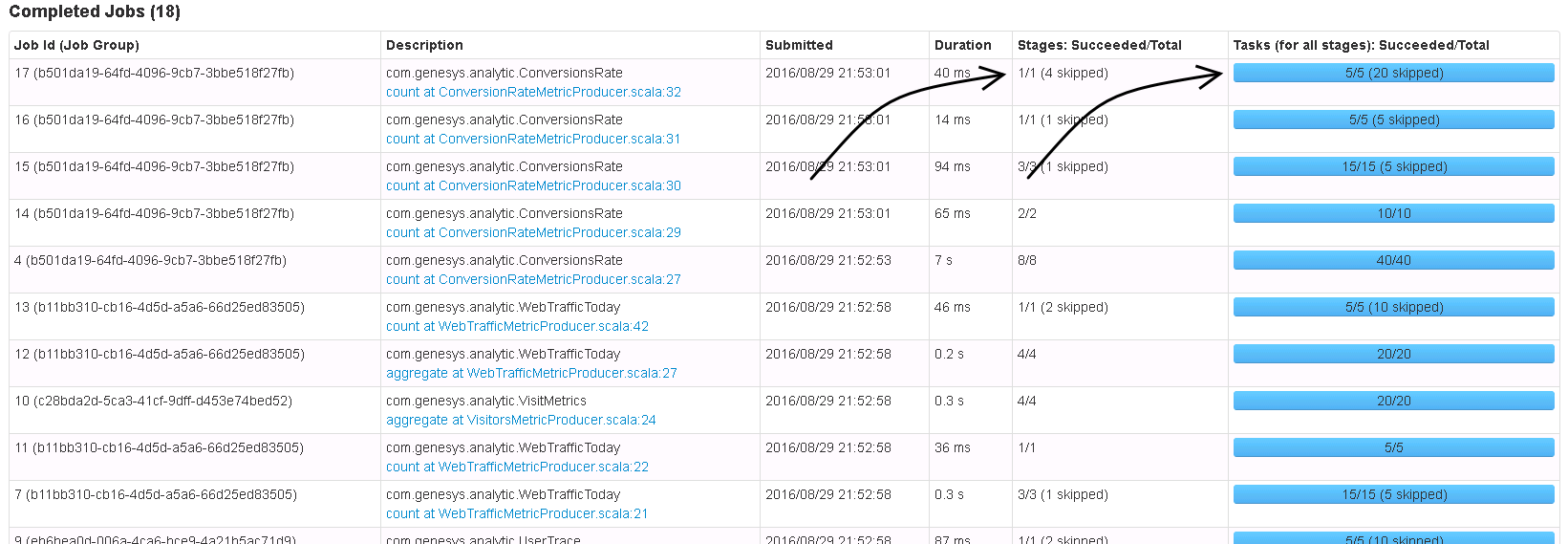Open count at WebTrafficMetricProducer.scala:42 link
The width and height of the screenshot is (1568, 544).
point(517,326)
